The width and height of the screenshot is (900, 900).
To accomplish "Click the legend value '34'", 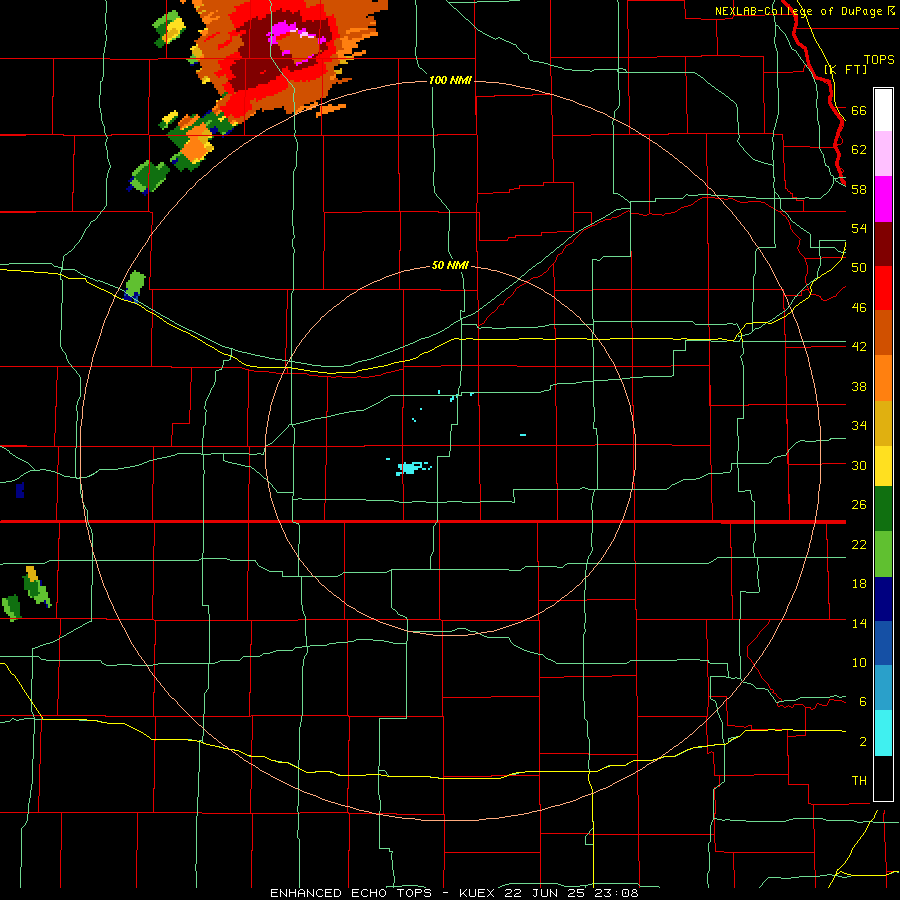I will pos(859,425).
